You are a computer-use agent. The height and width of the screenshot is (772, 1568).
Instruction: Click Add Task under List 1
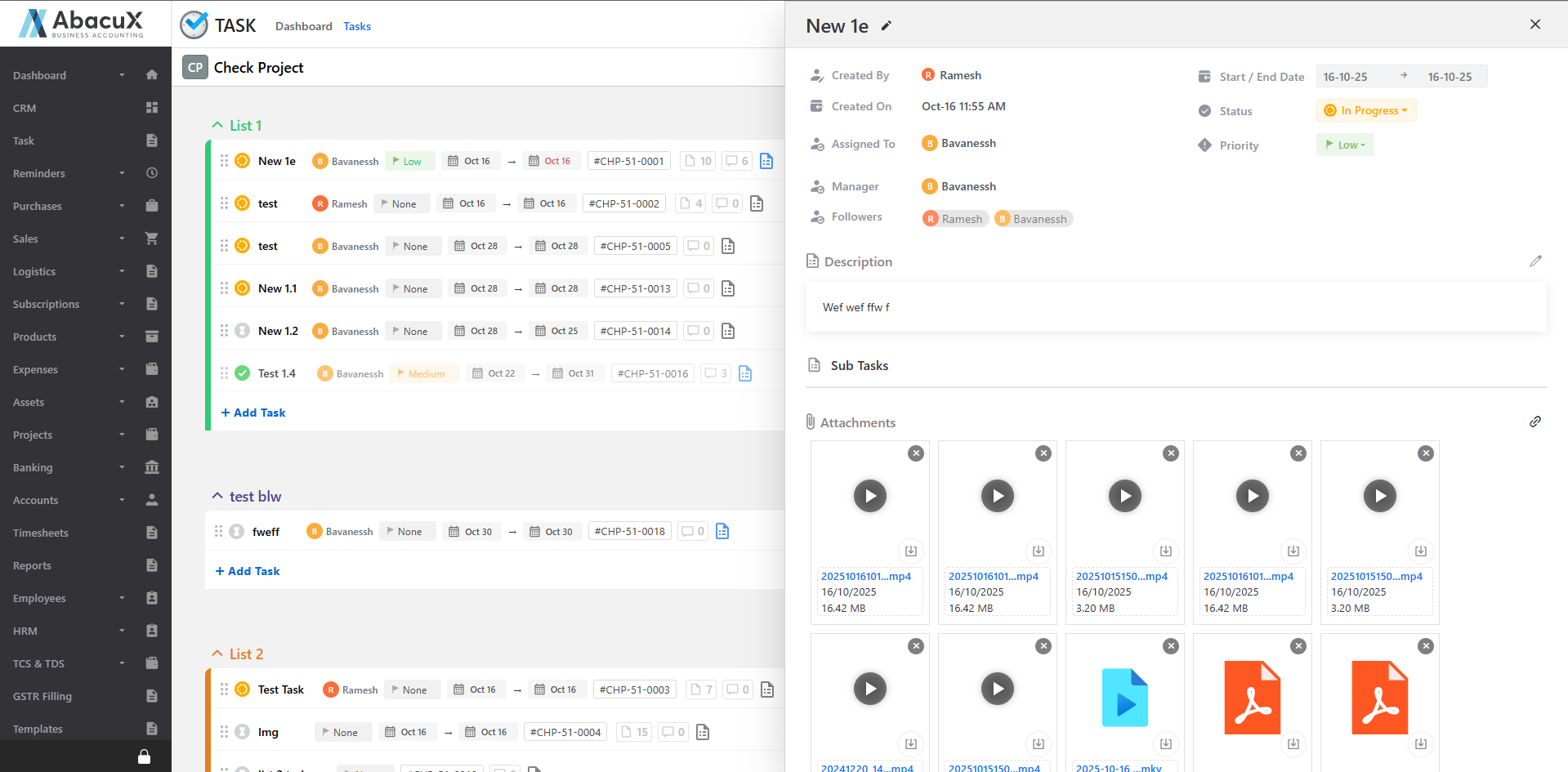tap(253, 413)
